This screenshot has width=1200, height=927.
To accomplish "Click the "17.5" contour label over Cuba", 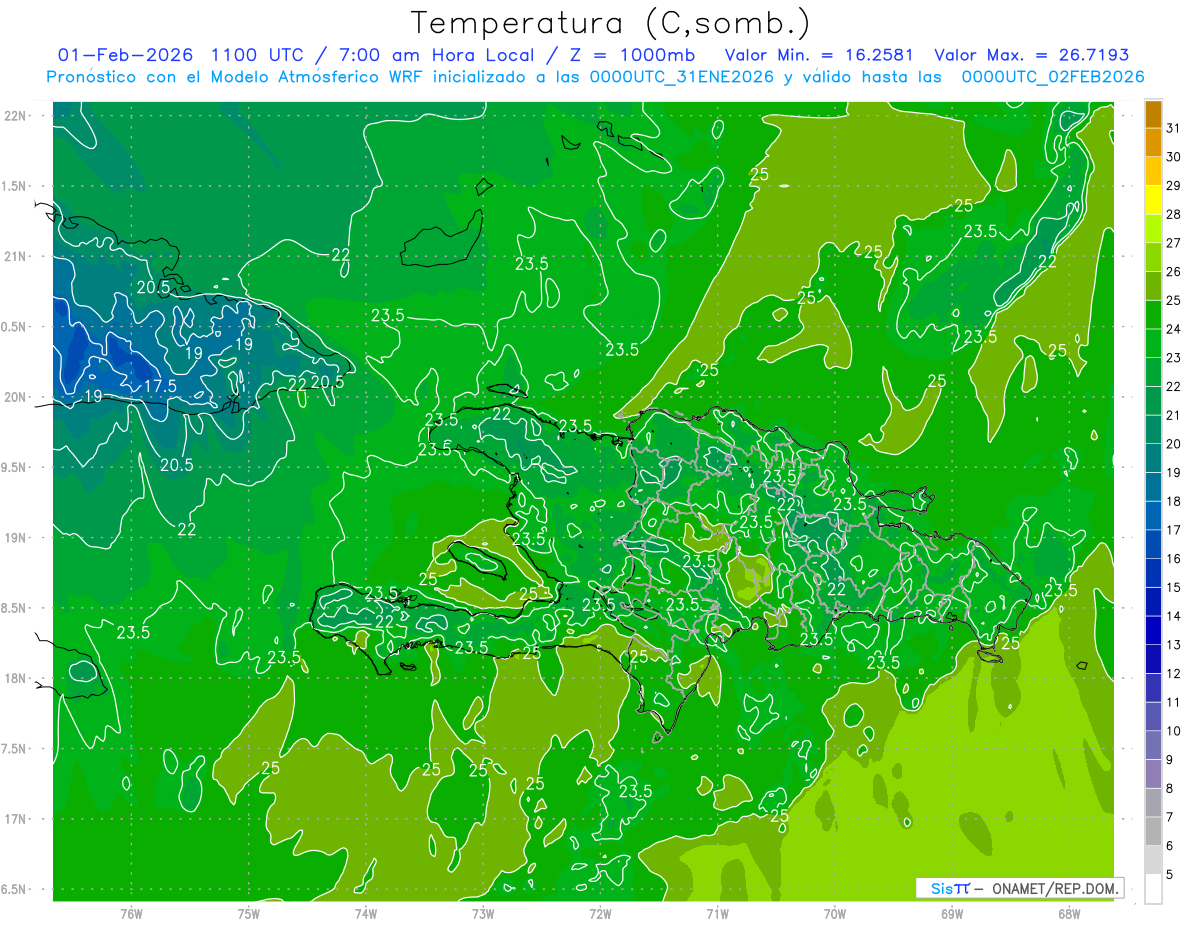I will coord(160,385).
